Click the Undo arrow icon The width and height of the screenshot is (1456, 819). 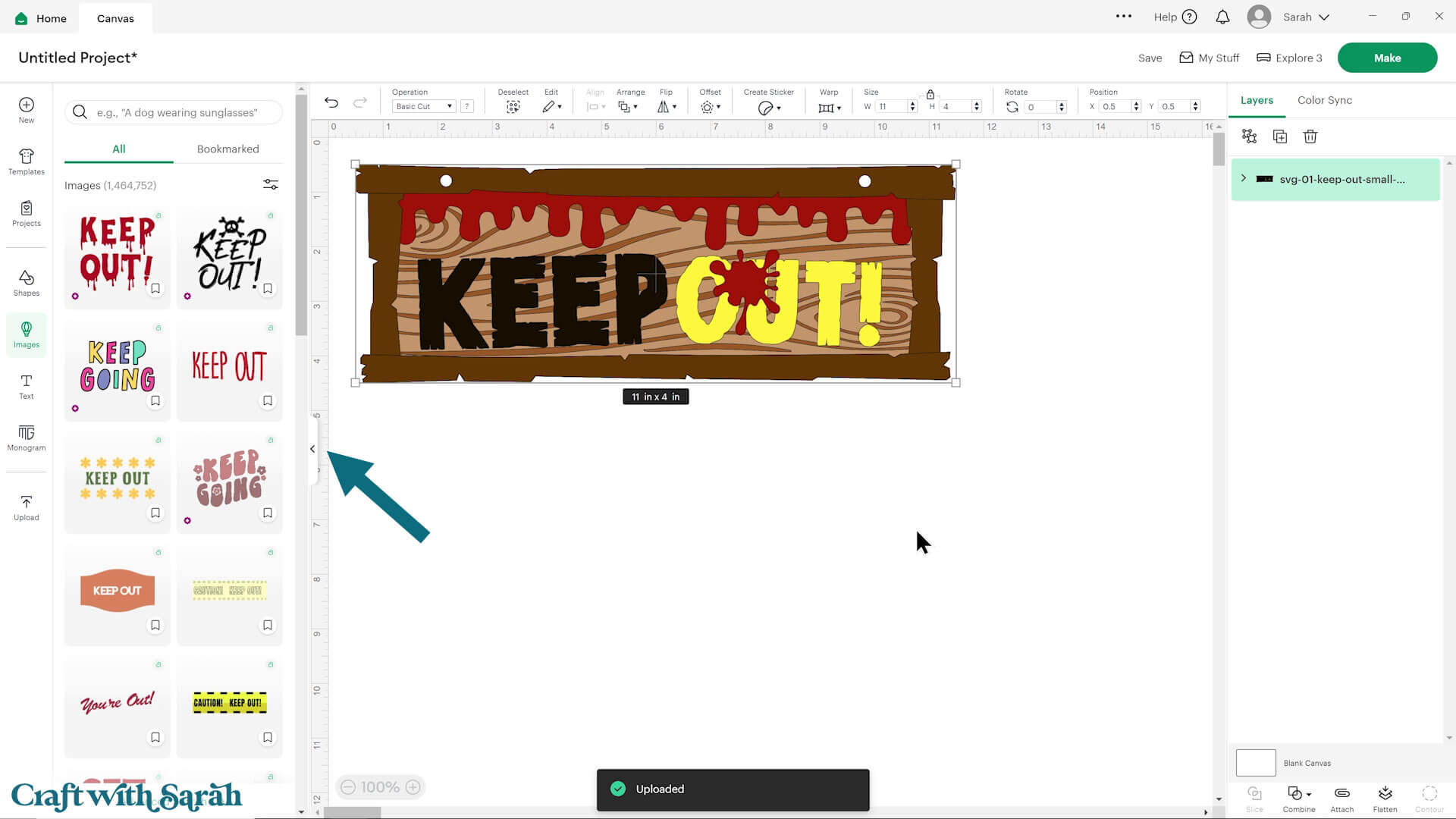pos(331,102)
